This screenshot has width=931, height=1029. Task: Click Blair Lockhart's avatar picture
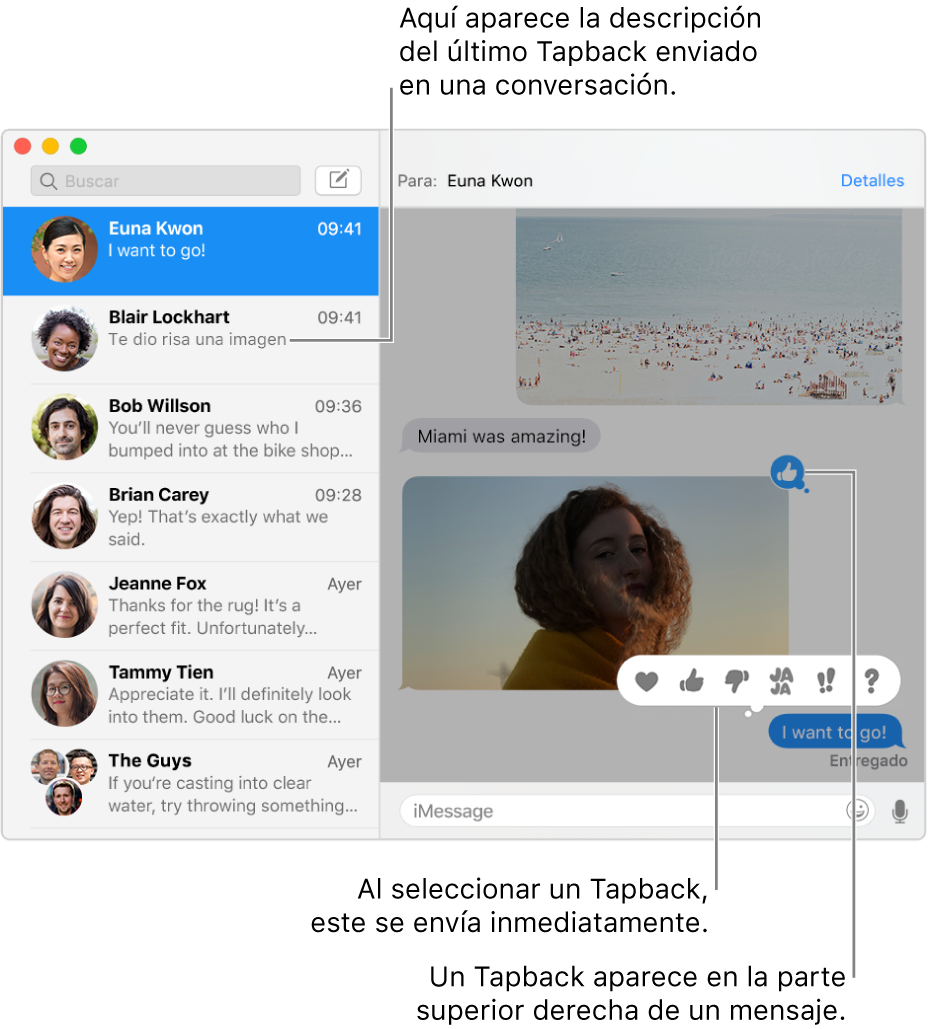tap(64, 339)
